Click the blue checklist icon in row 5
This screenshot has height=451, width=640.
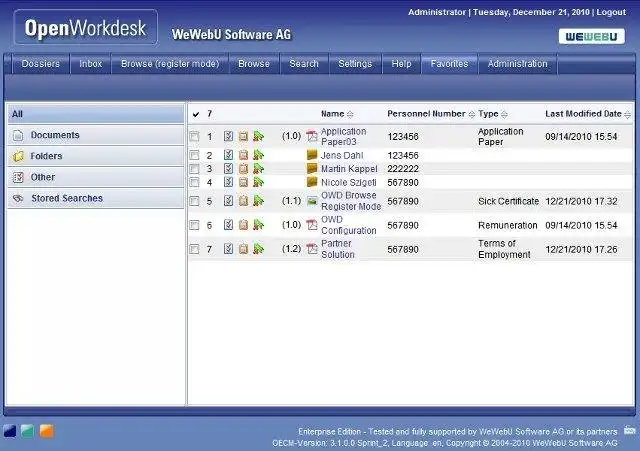(228, 201)
